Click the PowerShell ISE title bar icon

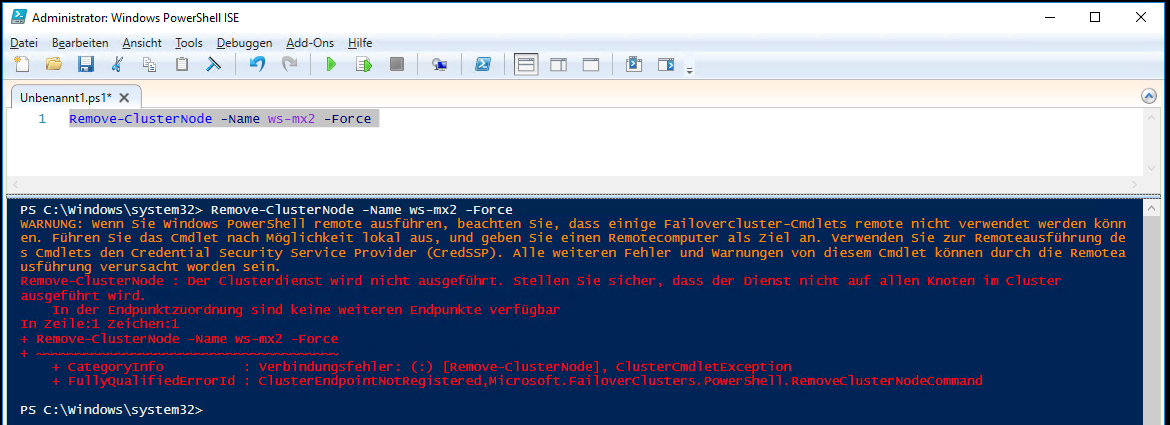[19, 17]
